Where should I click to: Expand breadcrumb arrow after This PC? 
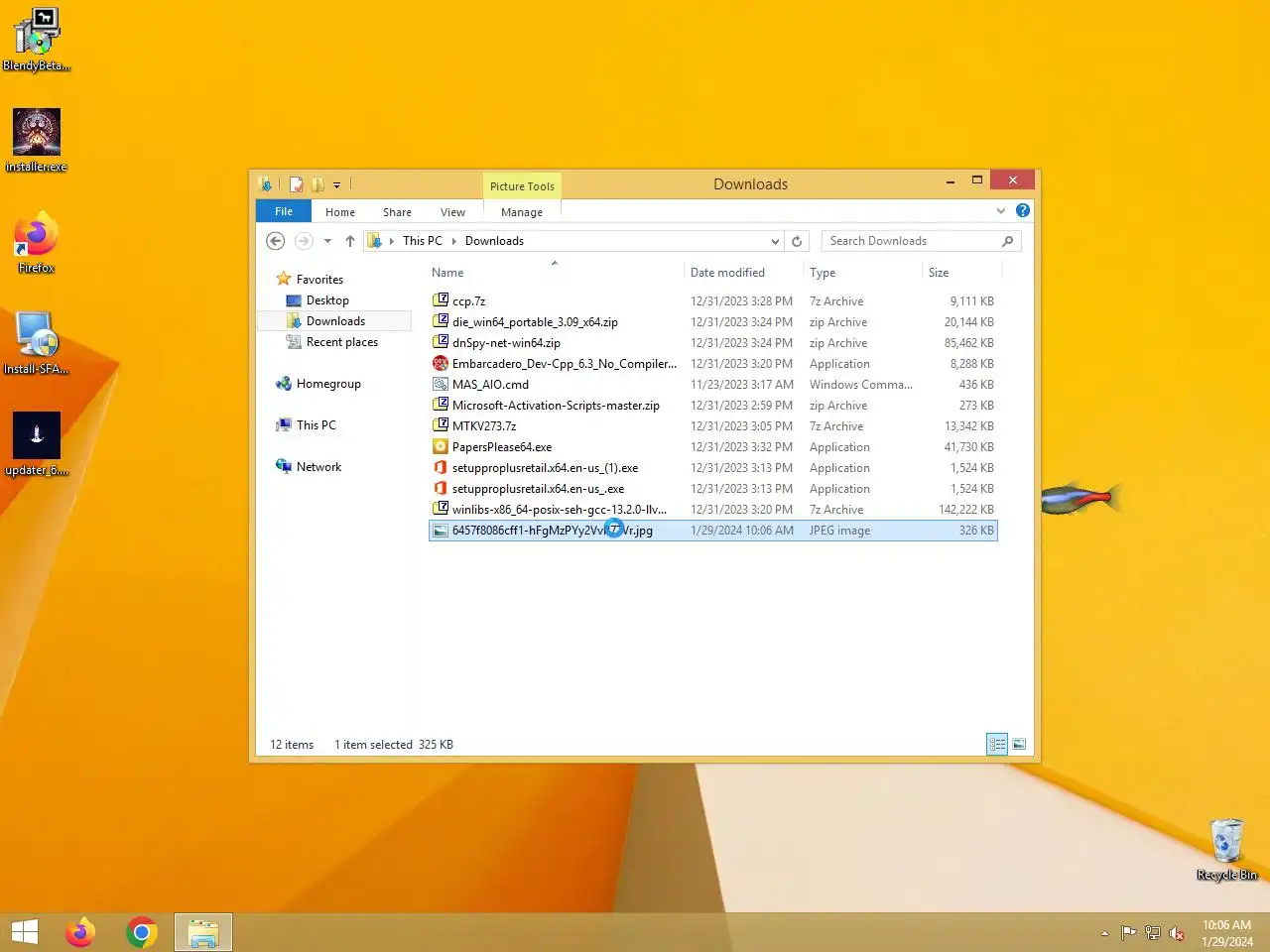tap(454, 241)
